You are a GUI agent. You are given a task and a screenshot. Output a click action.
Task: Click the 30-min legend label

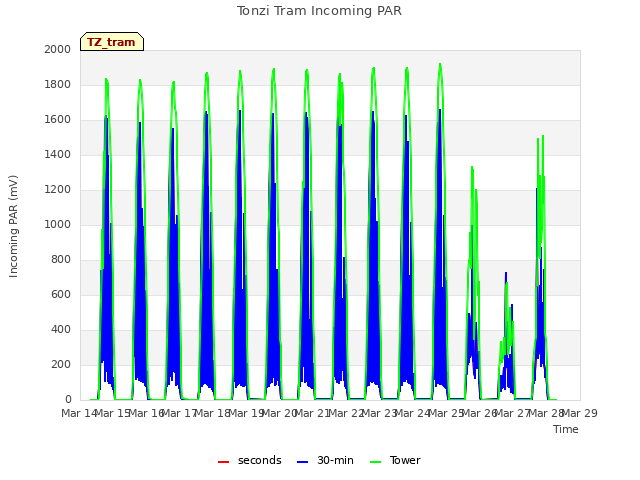point(335,460)
